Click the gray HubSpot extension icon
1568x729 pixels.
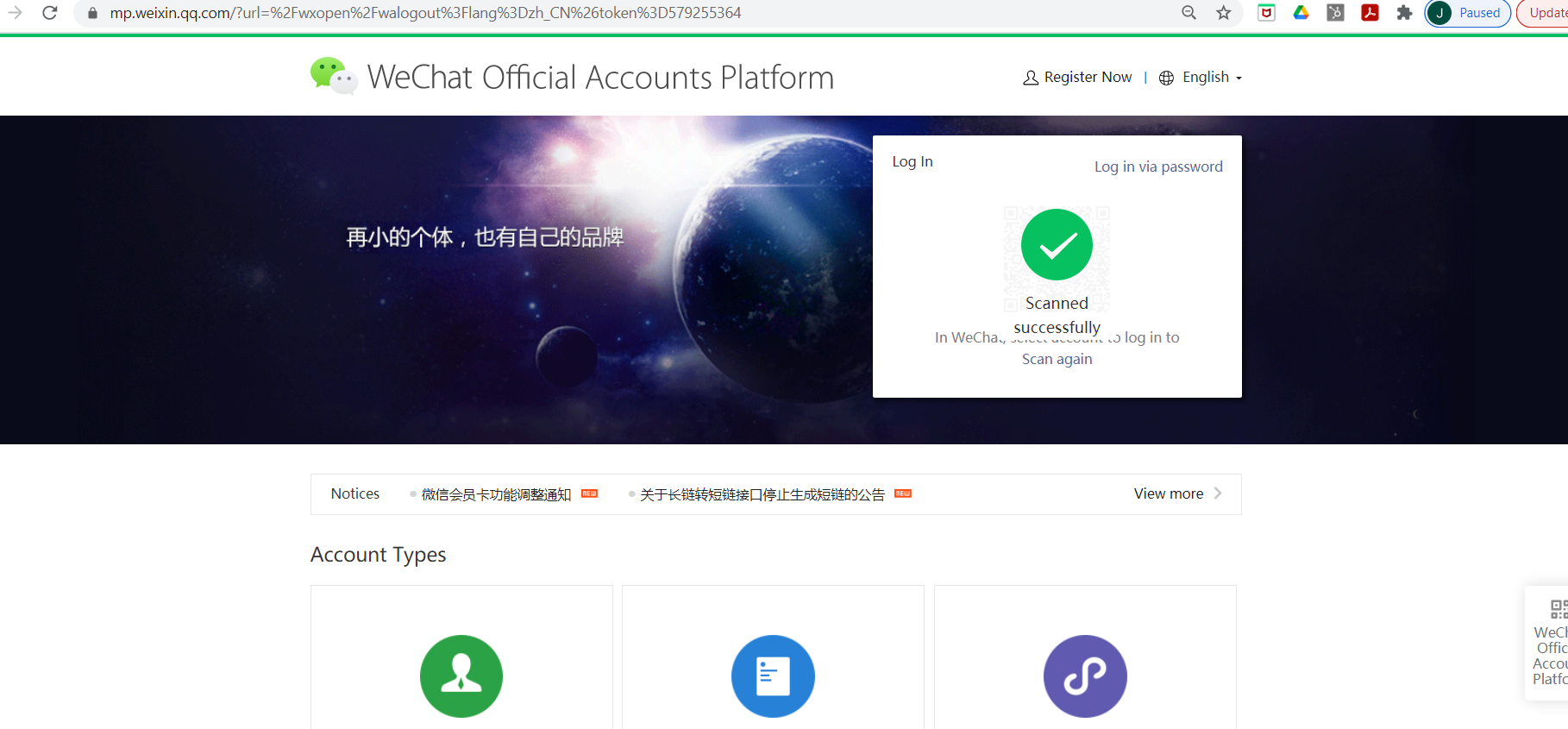[x=1335, y=13]
